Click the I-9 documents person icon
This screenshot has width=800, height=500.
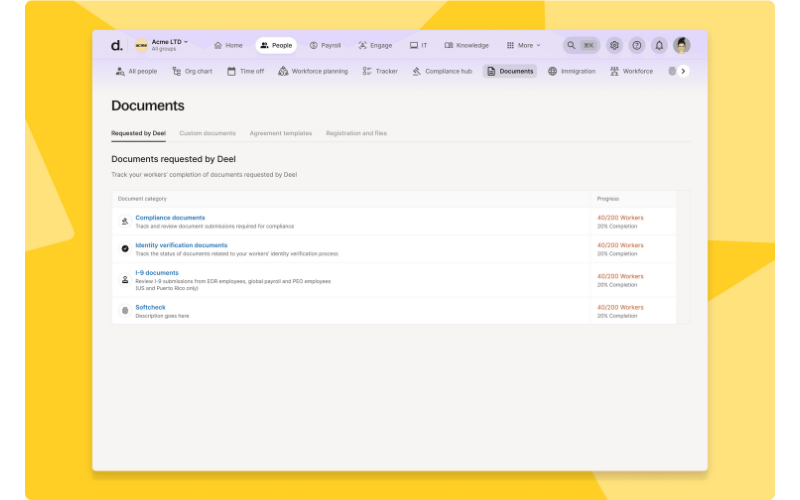pos(124,280)
